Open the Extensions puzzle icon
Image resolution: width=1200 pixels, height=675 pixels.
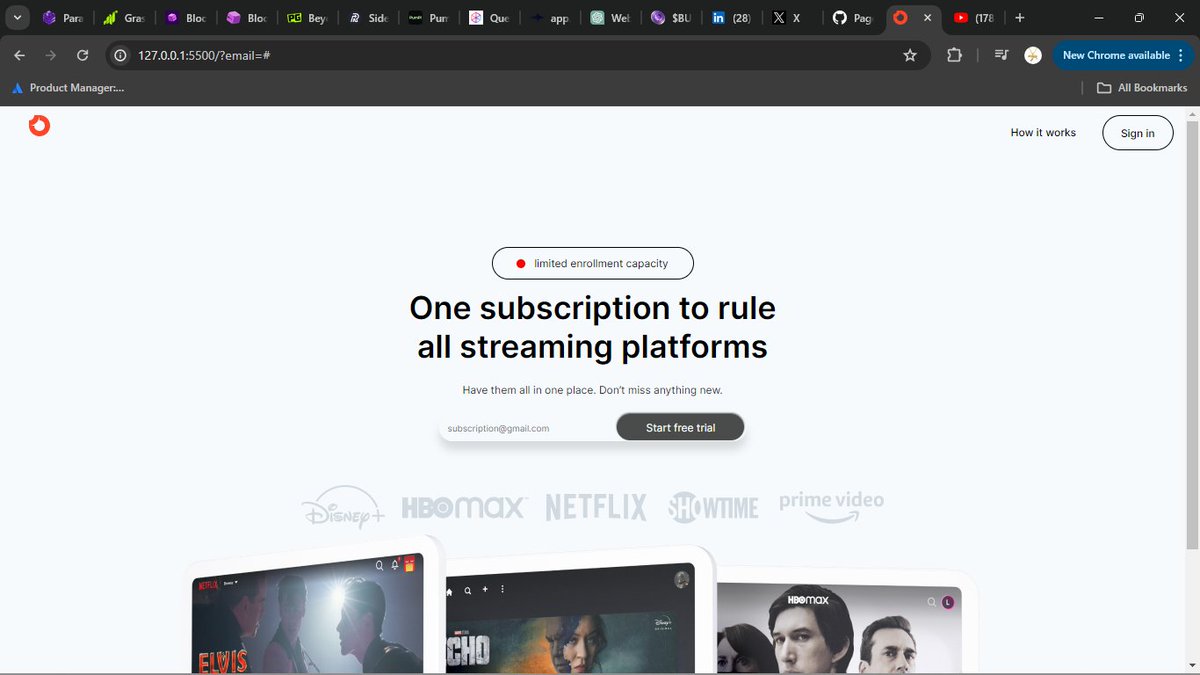(954, 55)
